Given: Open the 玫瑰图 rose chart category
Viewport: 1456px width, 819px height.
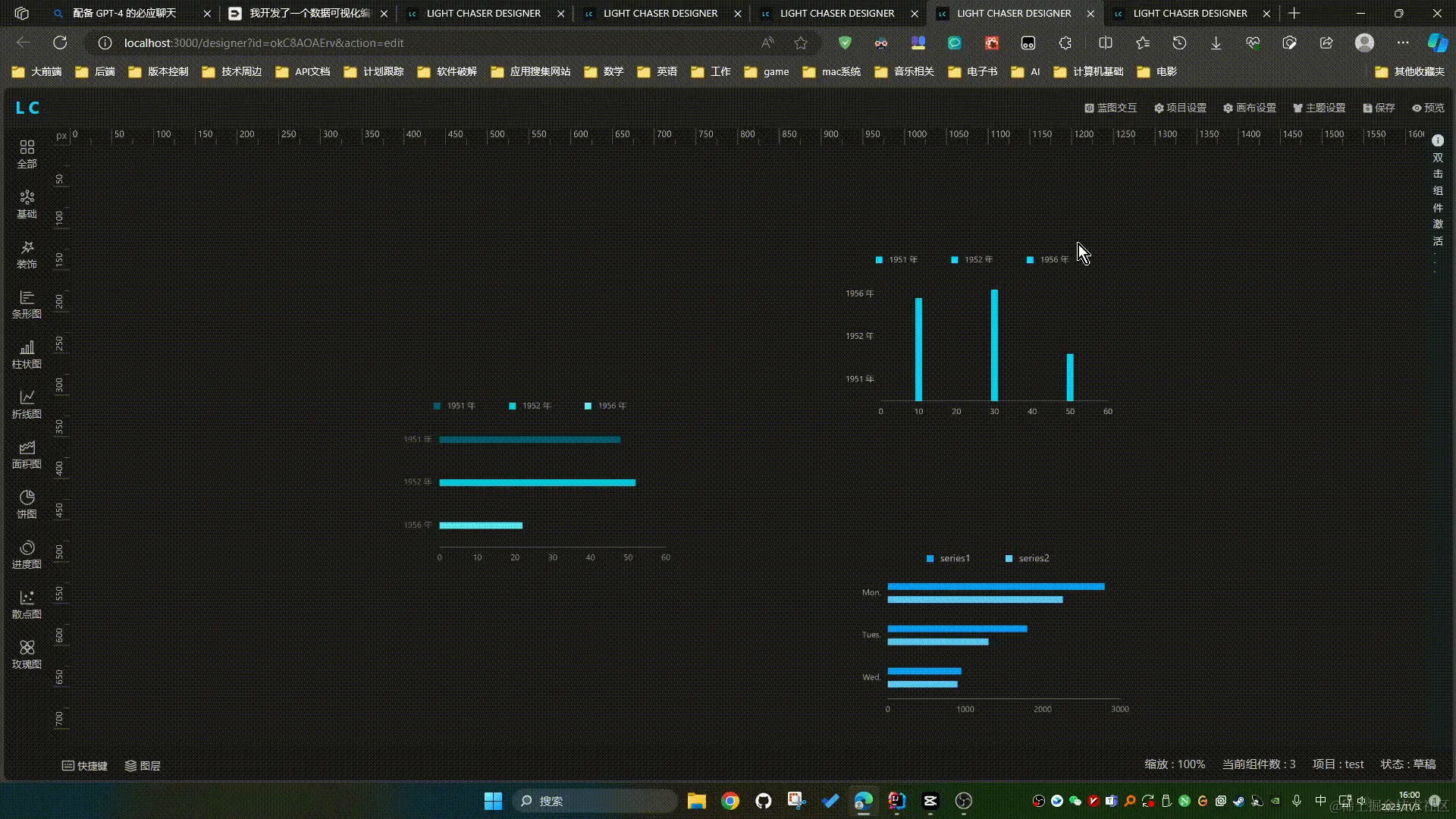Looking at the screenshot, I should [x=27, y=654].
